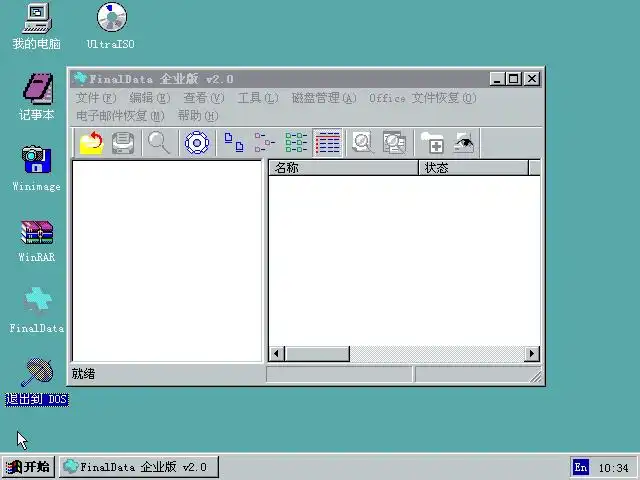Click the drive/save toolbar icon
Image resolution: width=640 pixels, height=480 pixels.
click(x=123, y=142)
